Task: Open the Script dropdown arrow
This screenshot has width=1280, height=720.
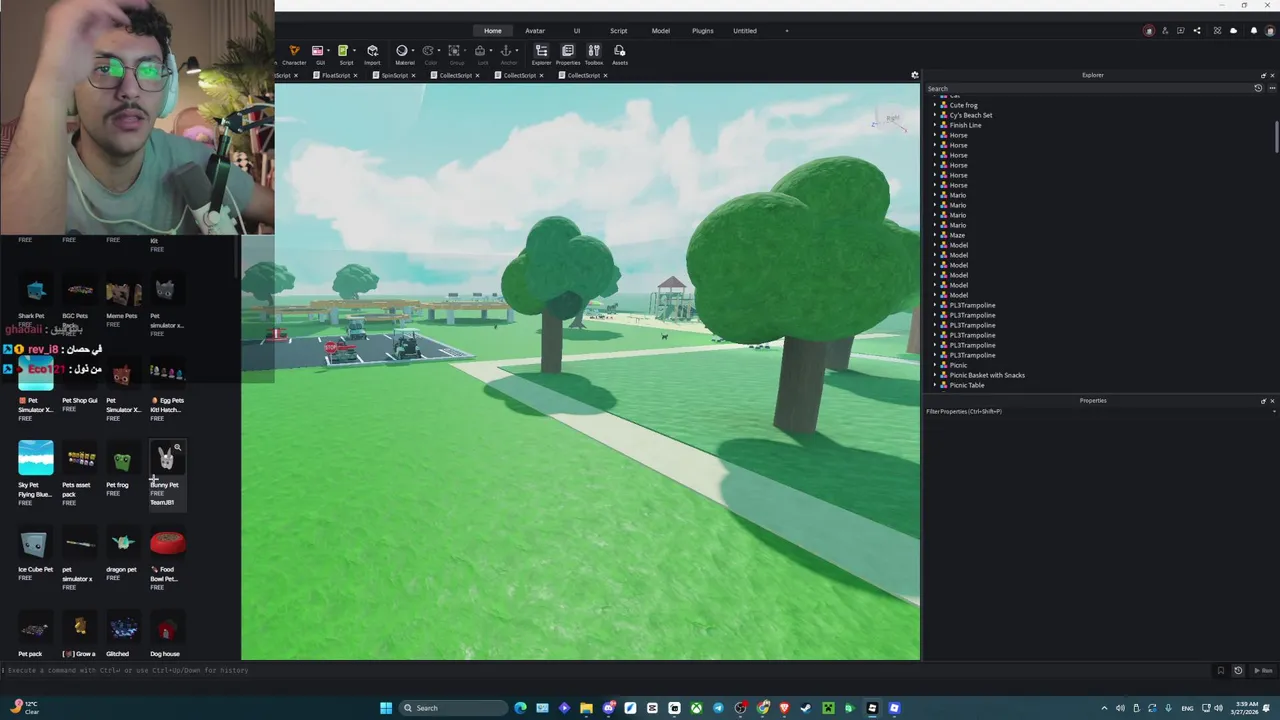Action: 353,50
